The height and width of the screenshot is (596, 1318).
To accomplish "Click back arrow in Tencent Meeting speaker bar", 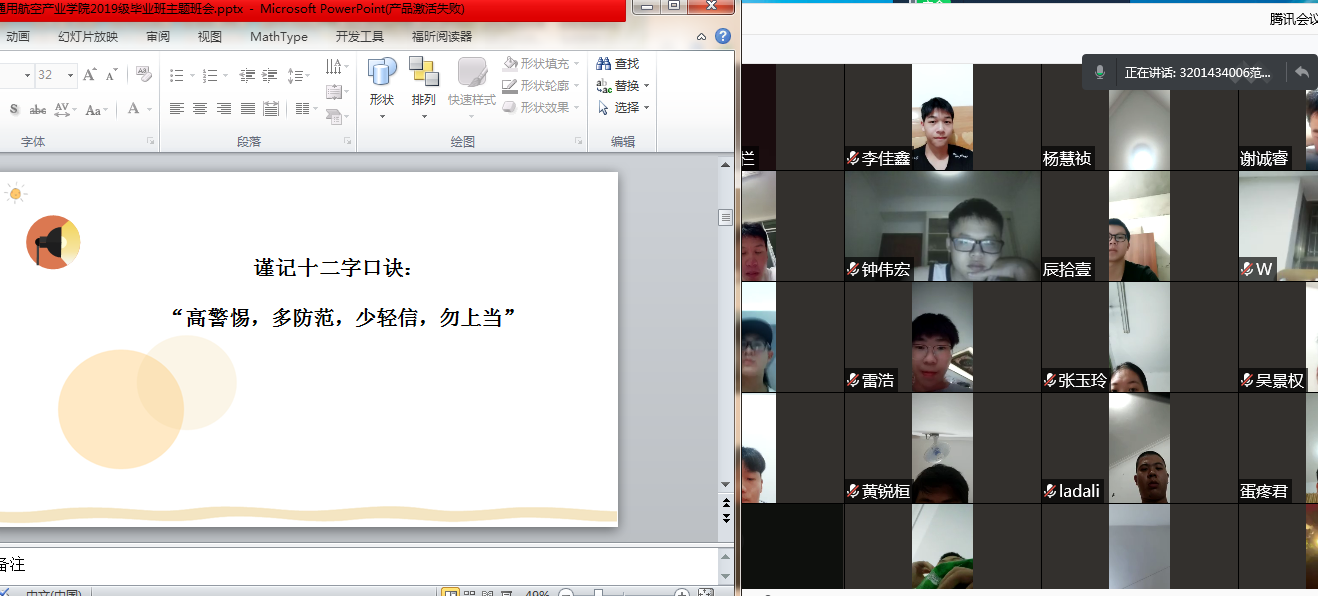I will (1301, 72).
